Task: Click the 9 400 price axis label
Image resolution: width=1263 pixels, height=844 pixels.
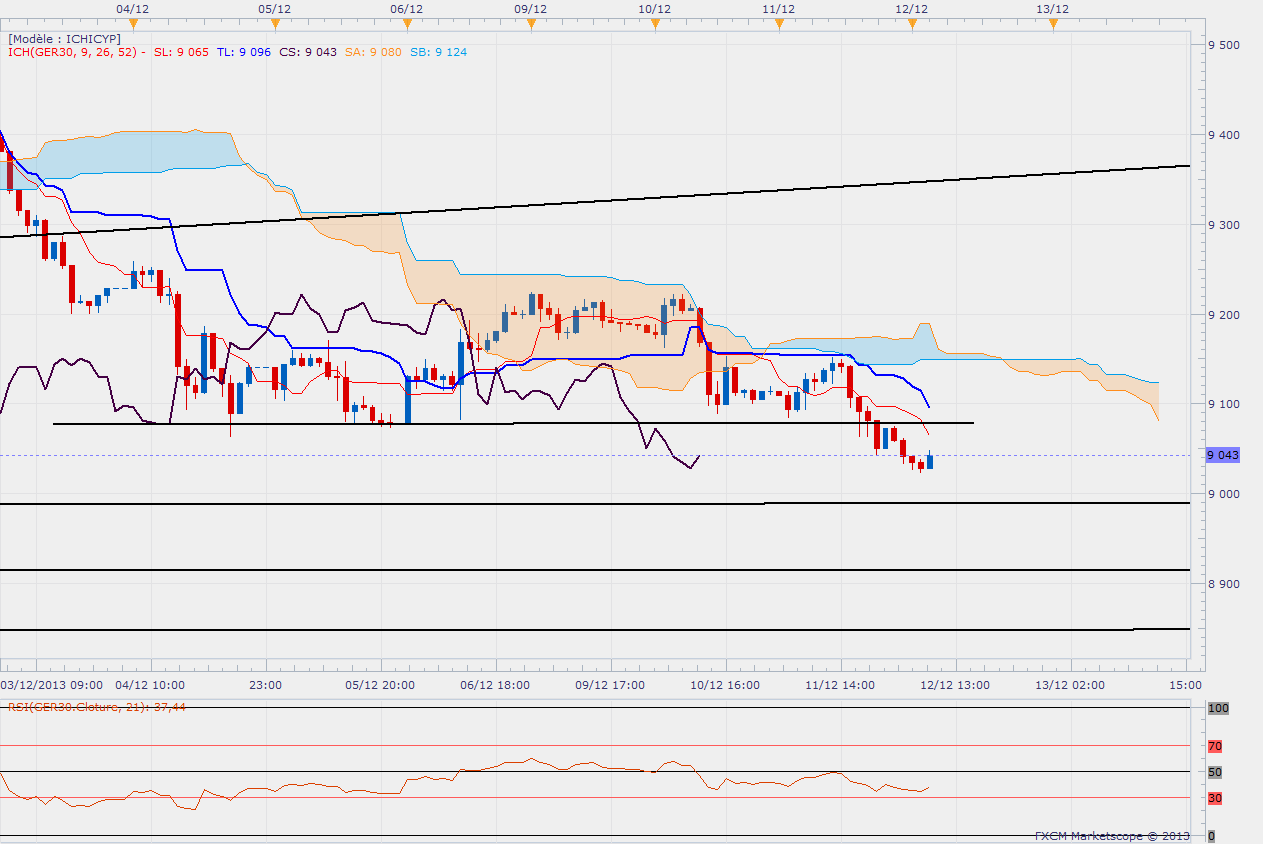Action: tap(1224, 135)
